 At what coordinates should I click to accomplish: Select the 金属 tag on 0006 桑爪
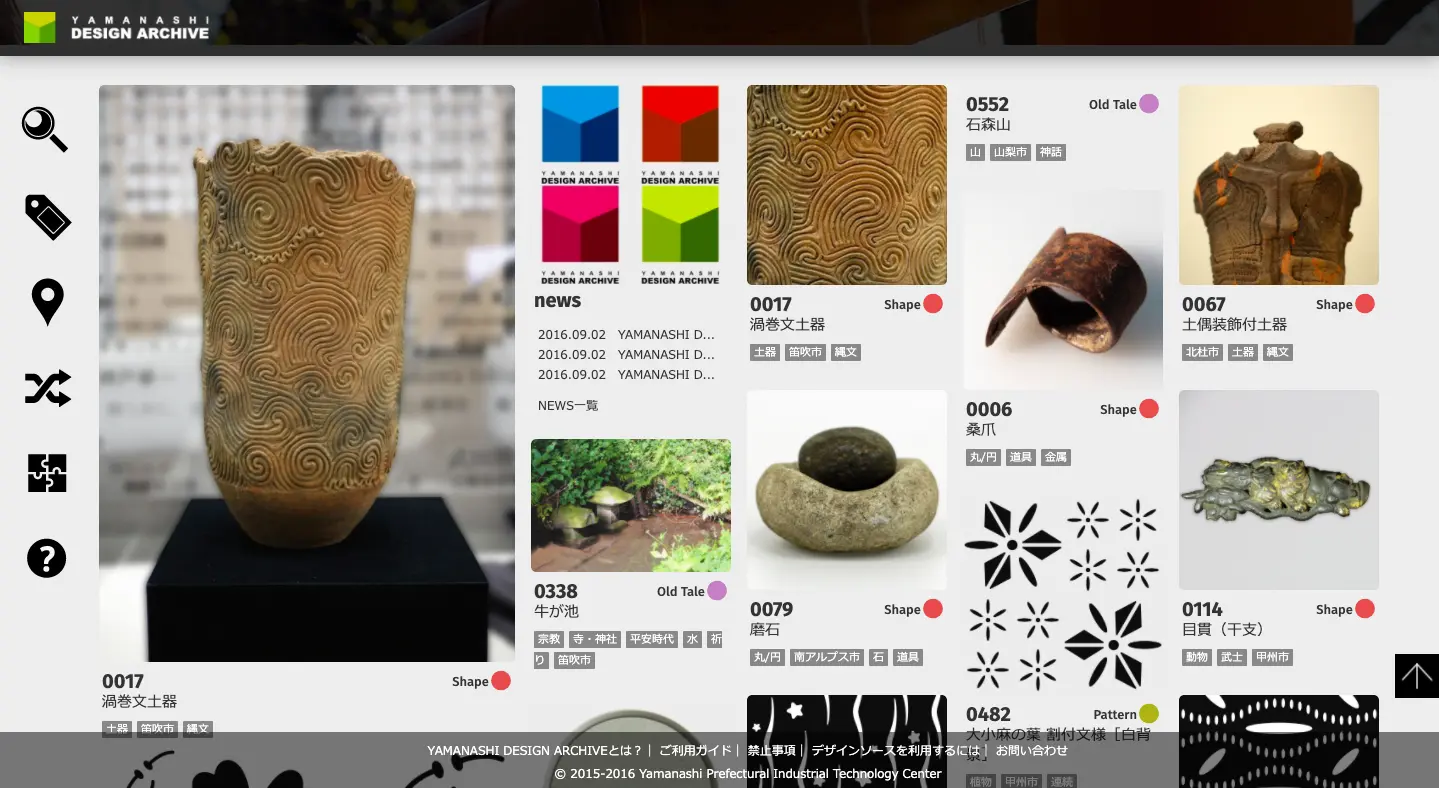pyautogui.click(x=1055, y=457)
